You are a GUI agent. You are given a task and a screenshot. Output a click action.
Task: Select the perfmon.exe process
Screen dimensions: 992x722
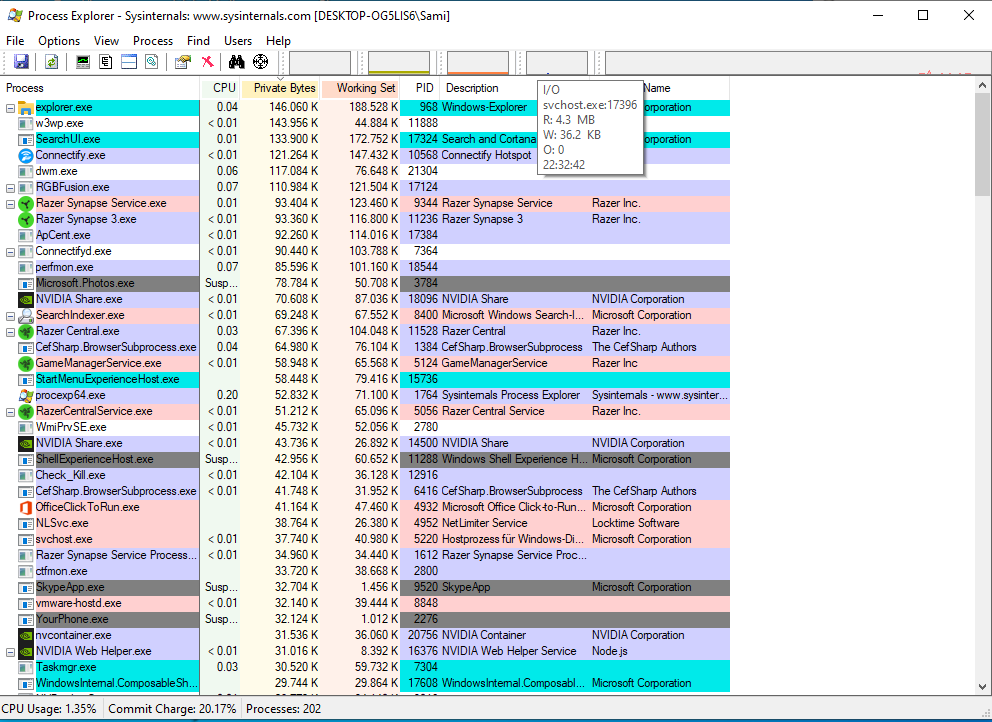click(365, 267)
